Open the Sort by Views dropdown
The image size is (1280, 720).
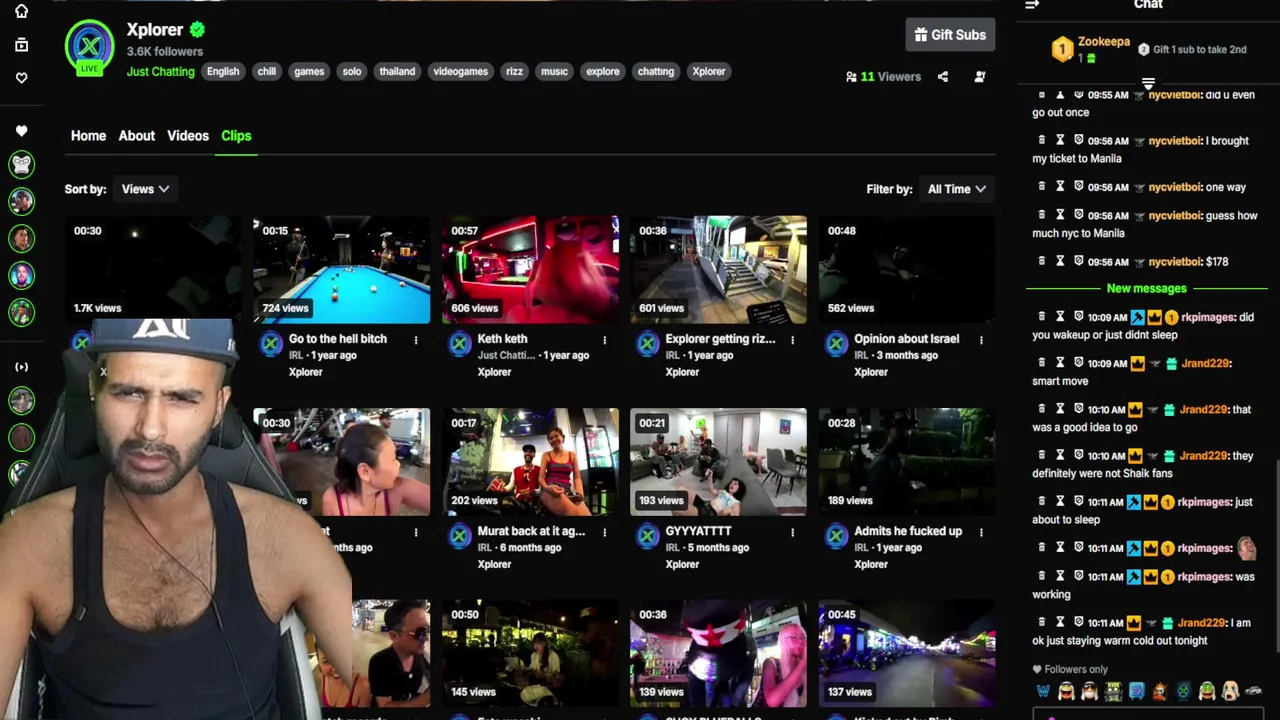[145, 189]
